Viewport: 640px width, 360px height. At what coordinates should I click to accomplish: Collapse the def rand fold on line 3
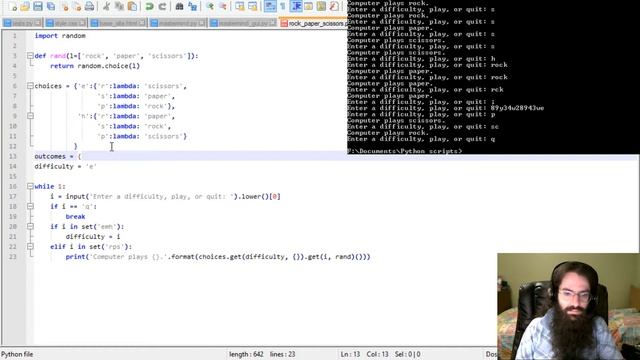tap(30, 56)
